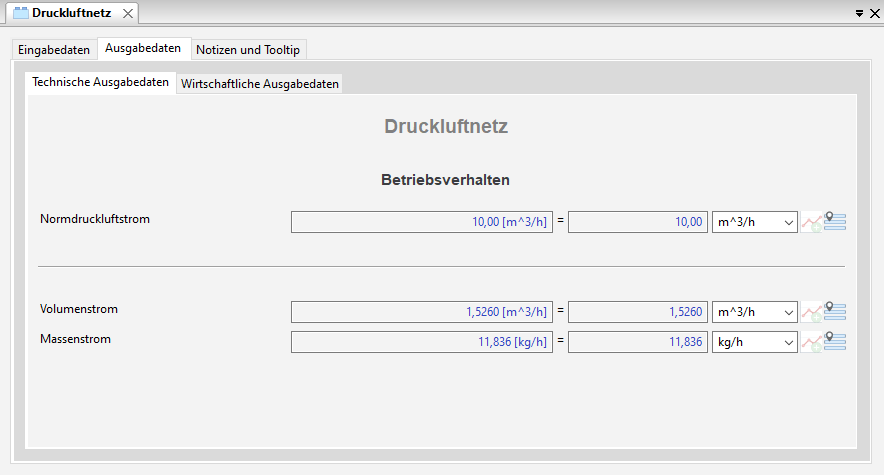
Task: Add Normdruckluftstrom to a chart
Action: coord(811,222)
